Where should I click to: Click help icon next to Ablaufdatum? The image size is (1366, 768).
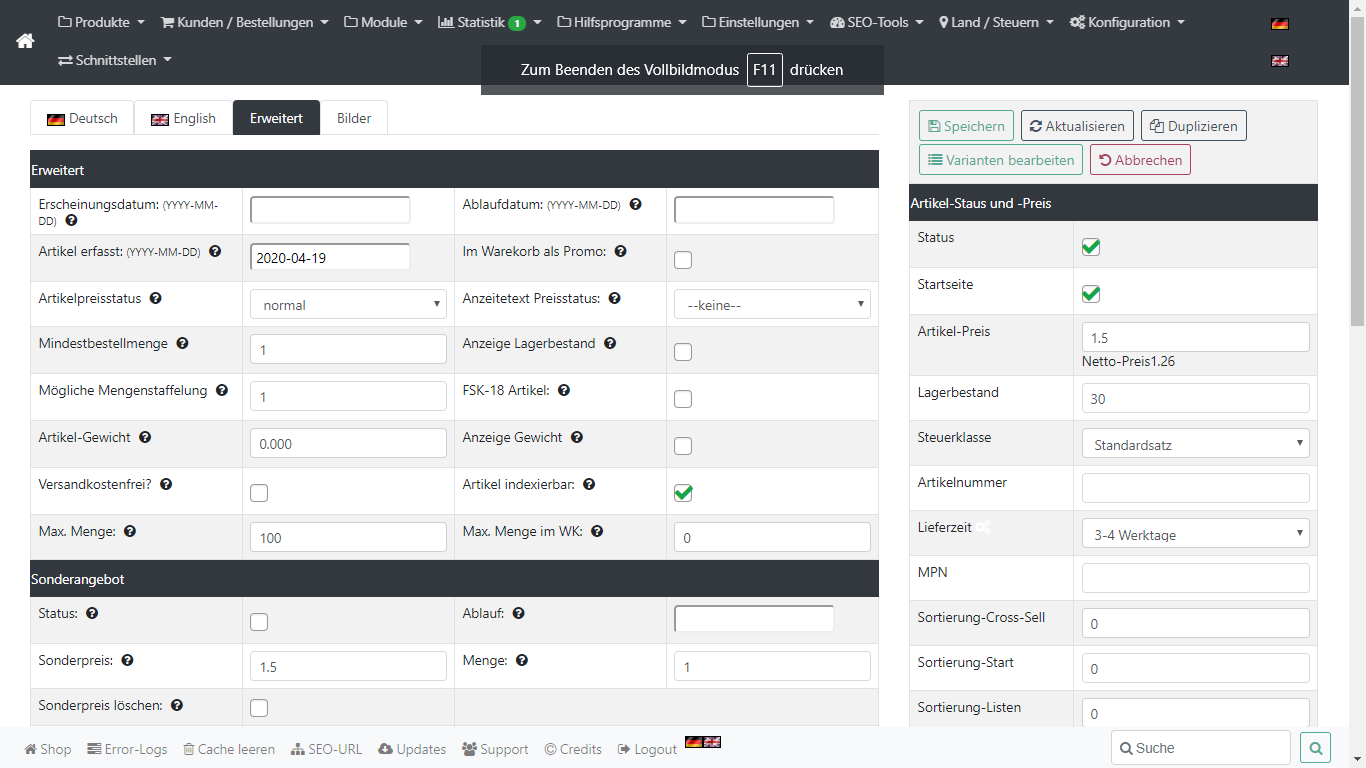(635, 204)
